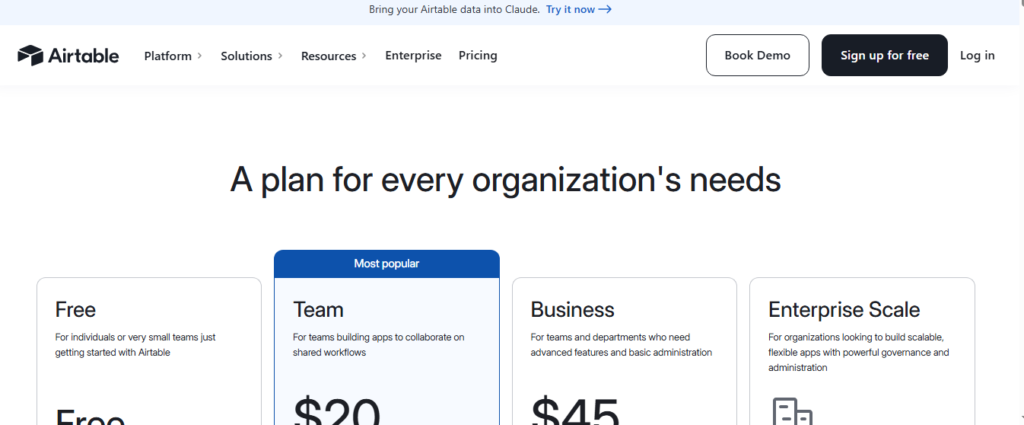
Task: Click the Business plan description text
Action: pos(621,345)
